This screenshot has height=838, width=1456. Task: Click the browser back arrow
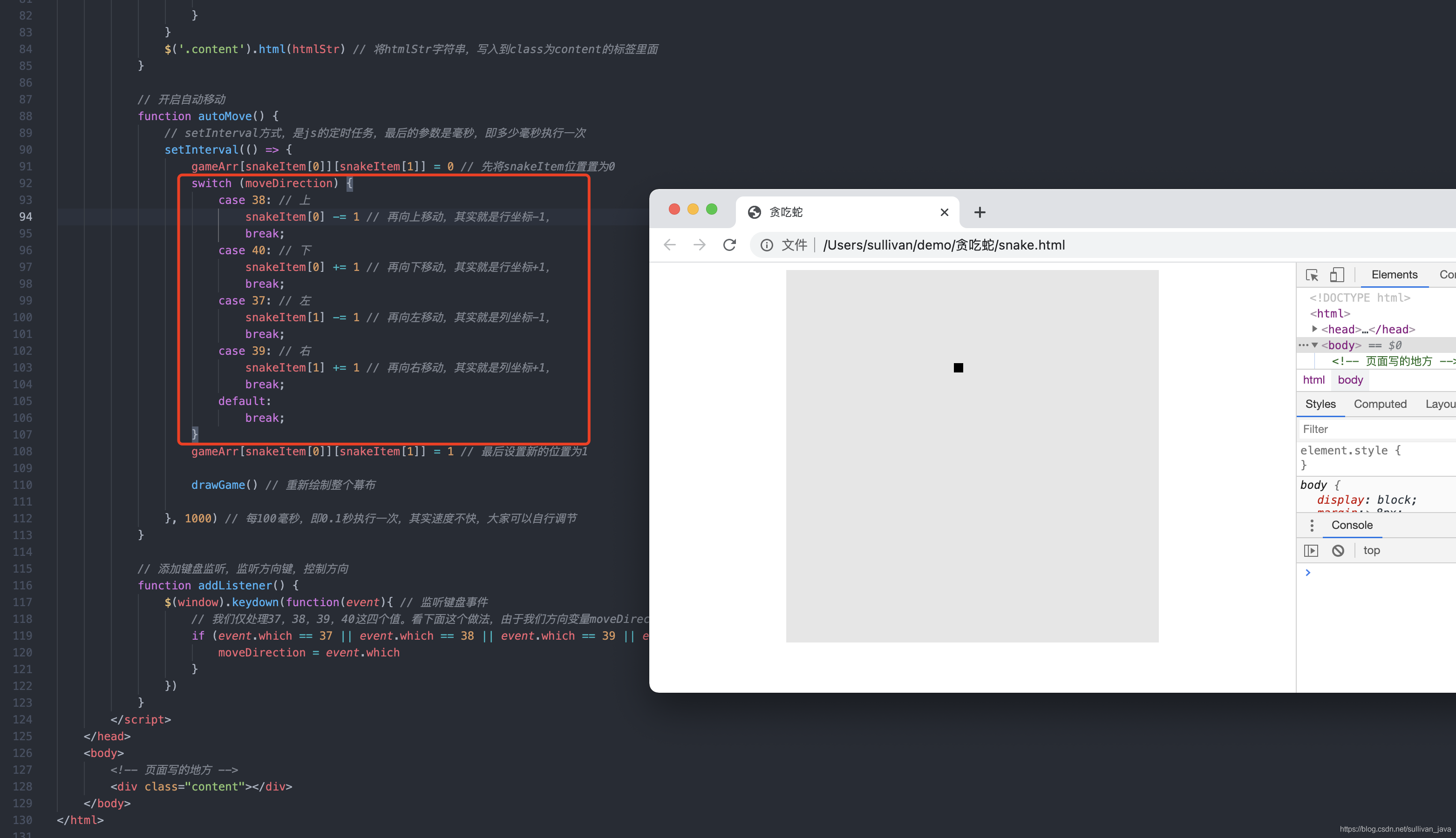pyautogui.click(x=670, y=245)
